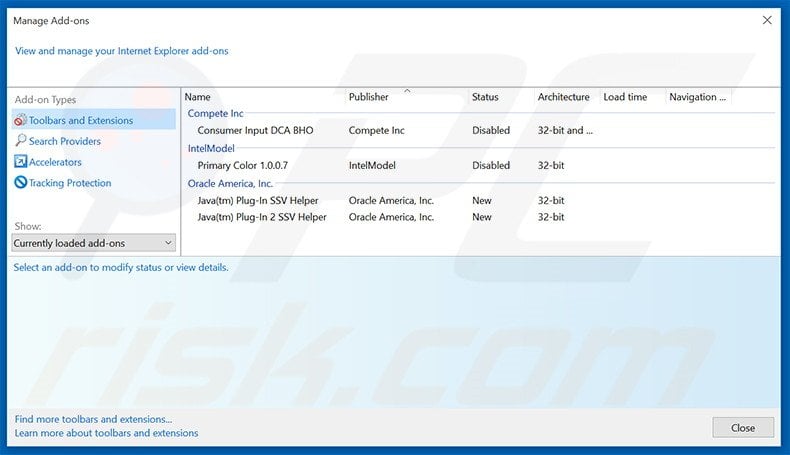Click the Accelerators icon
The image size is (790, 455).
click(x=21, y=162)
